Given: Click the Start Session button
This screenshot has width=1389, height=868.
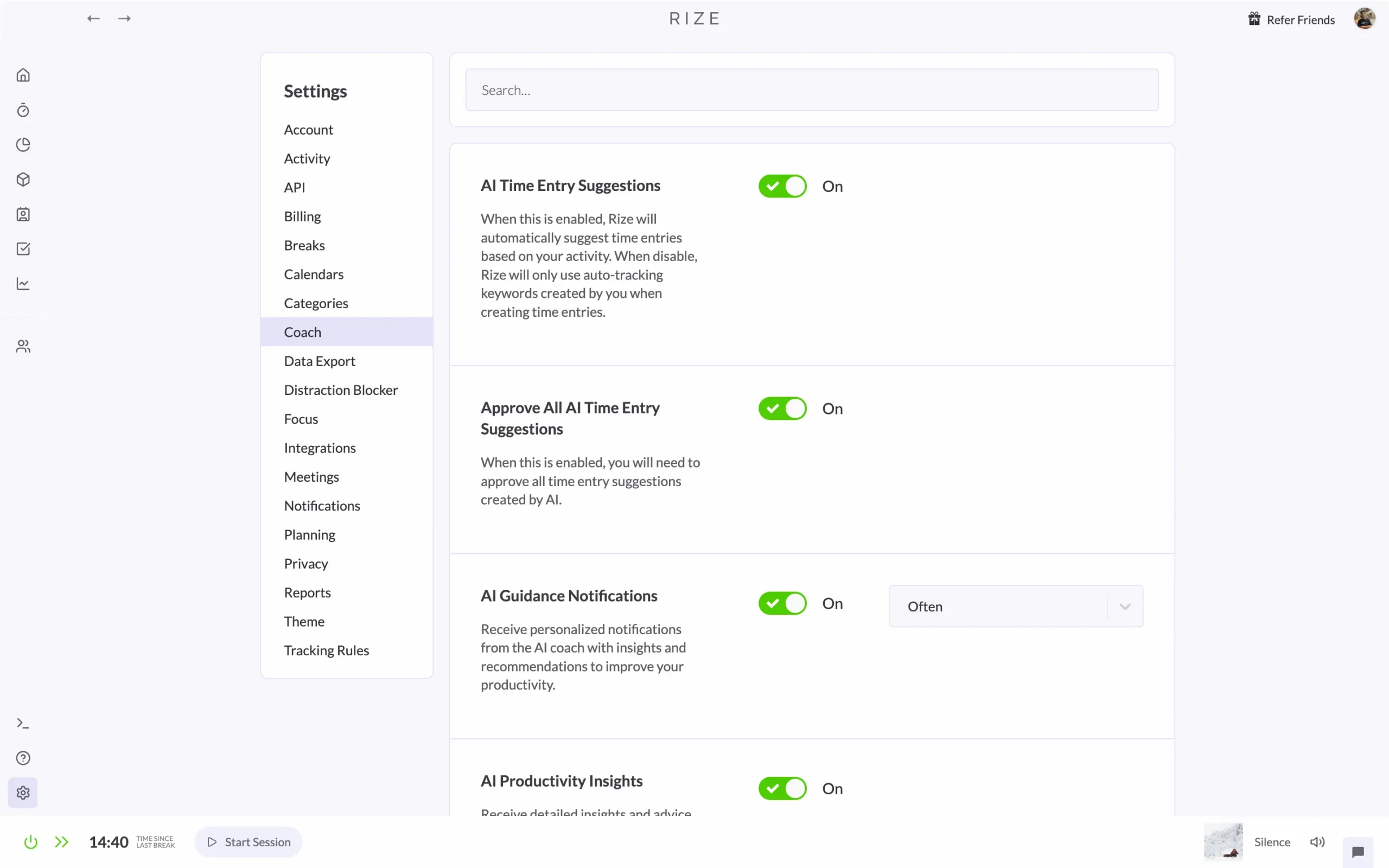Looking at the screenshot, I should (x=249, y=841).
